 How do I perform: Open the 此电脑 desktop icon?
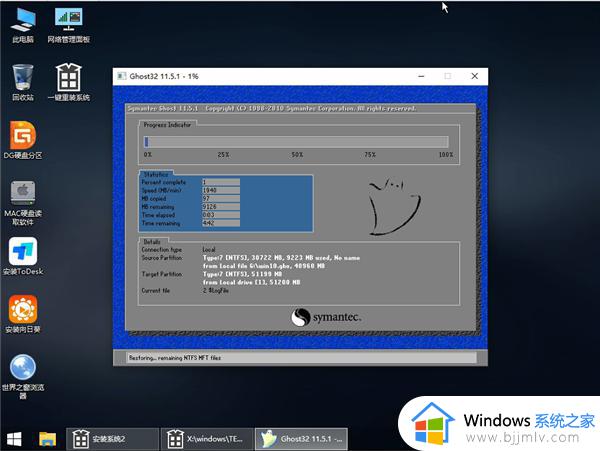click(x=23, y=25)
